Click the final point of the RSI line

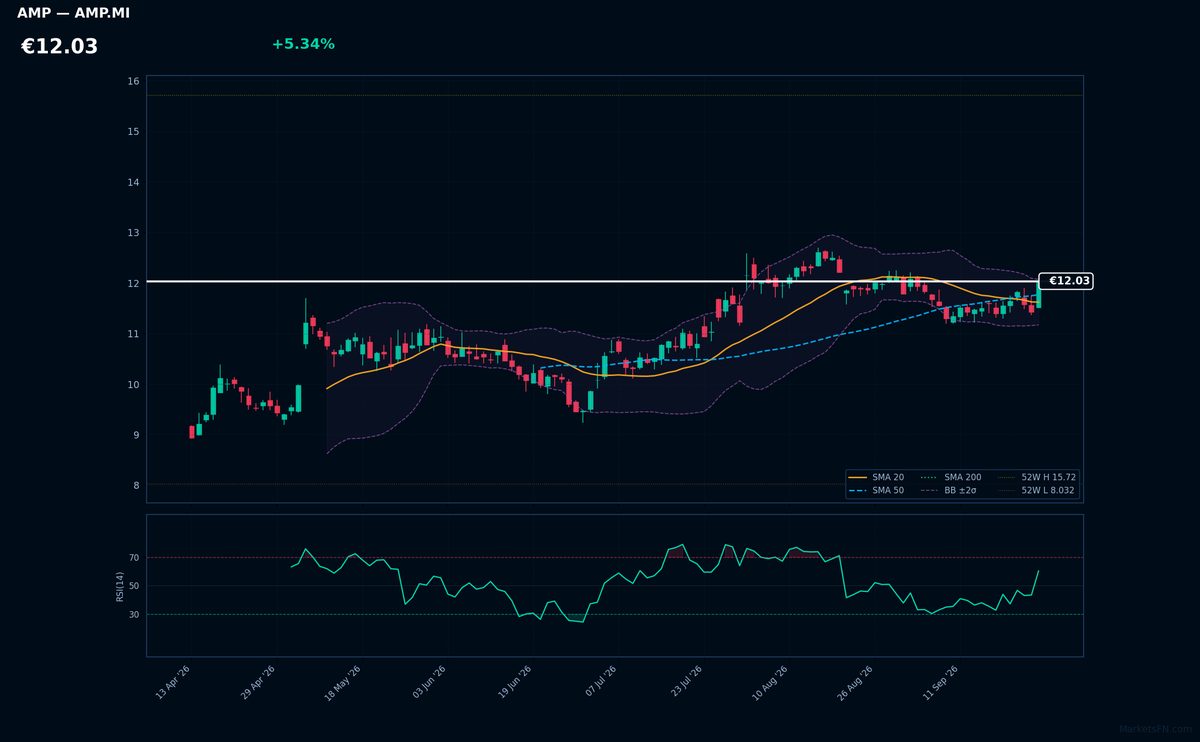[x=1038, y=571]
